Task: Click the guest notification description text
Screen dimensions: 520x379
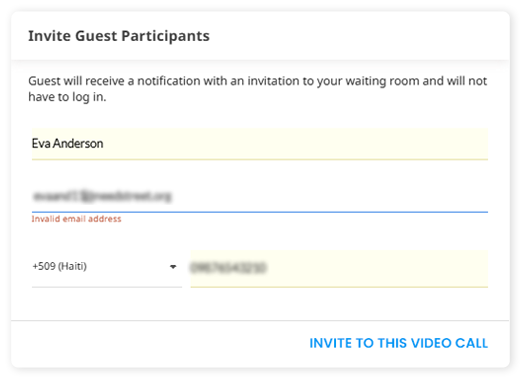Action: [x=257, y=89]
